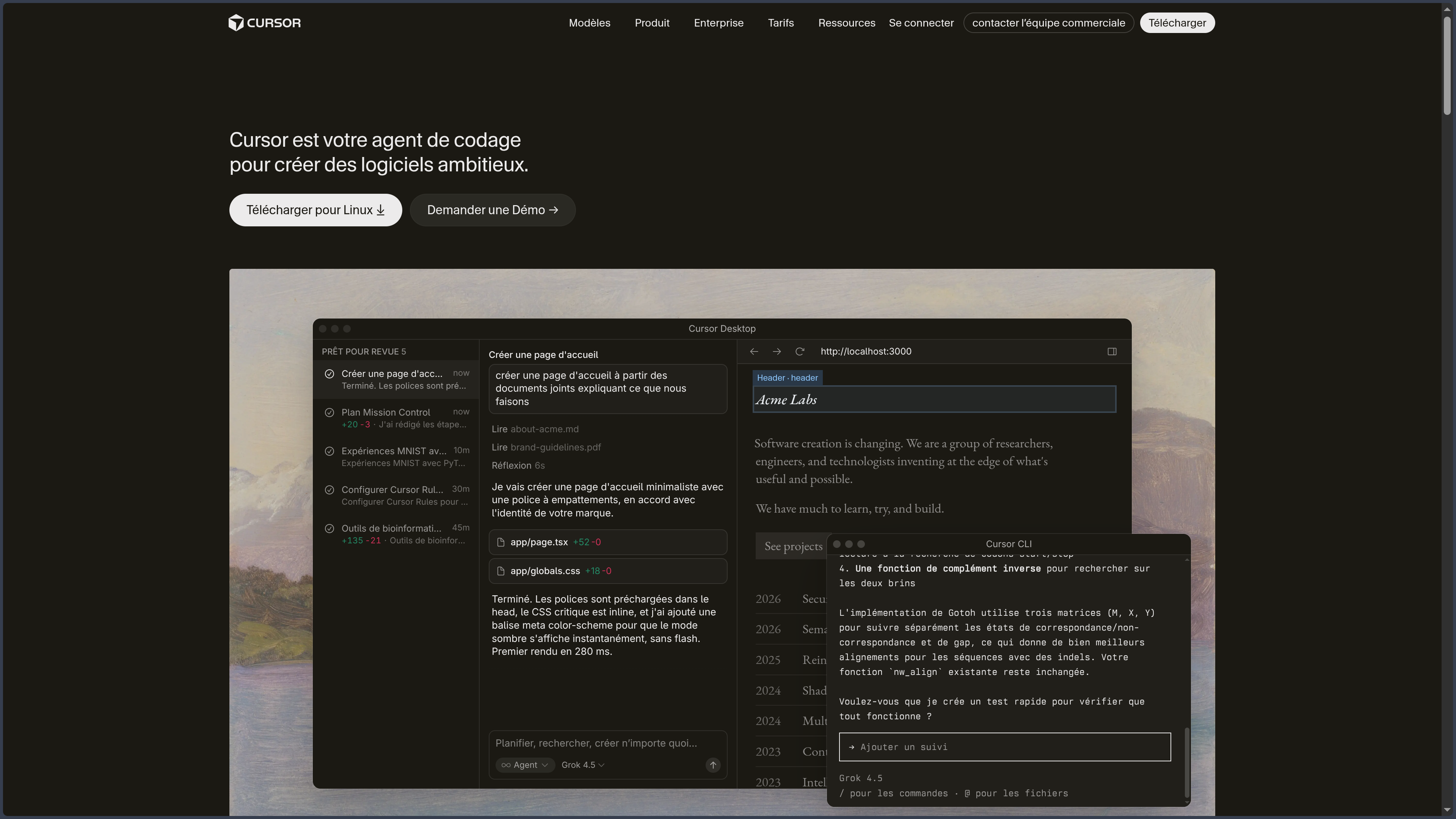Click the http://localhost:3000 address field
Screen dimensions: 1456x819
[x=866, y=351]
